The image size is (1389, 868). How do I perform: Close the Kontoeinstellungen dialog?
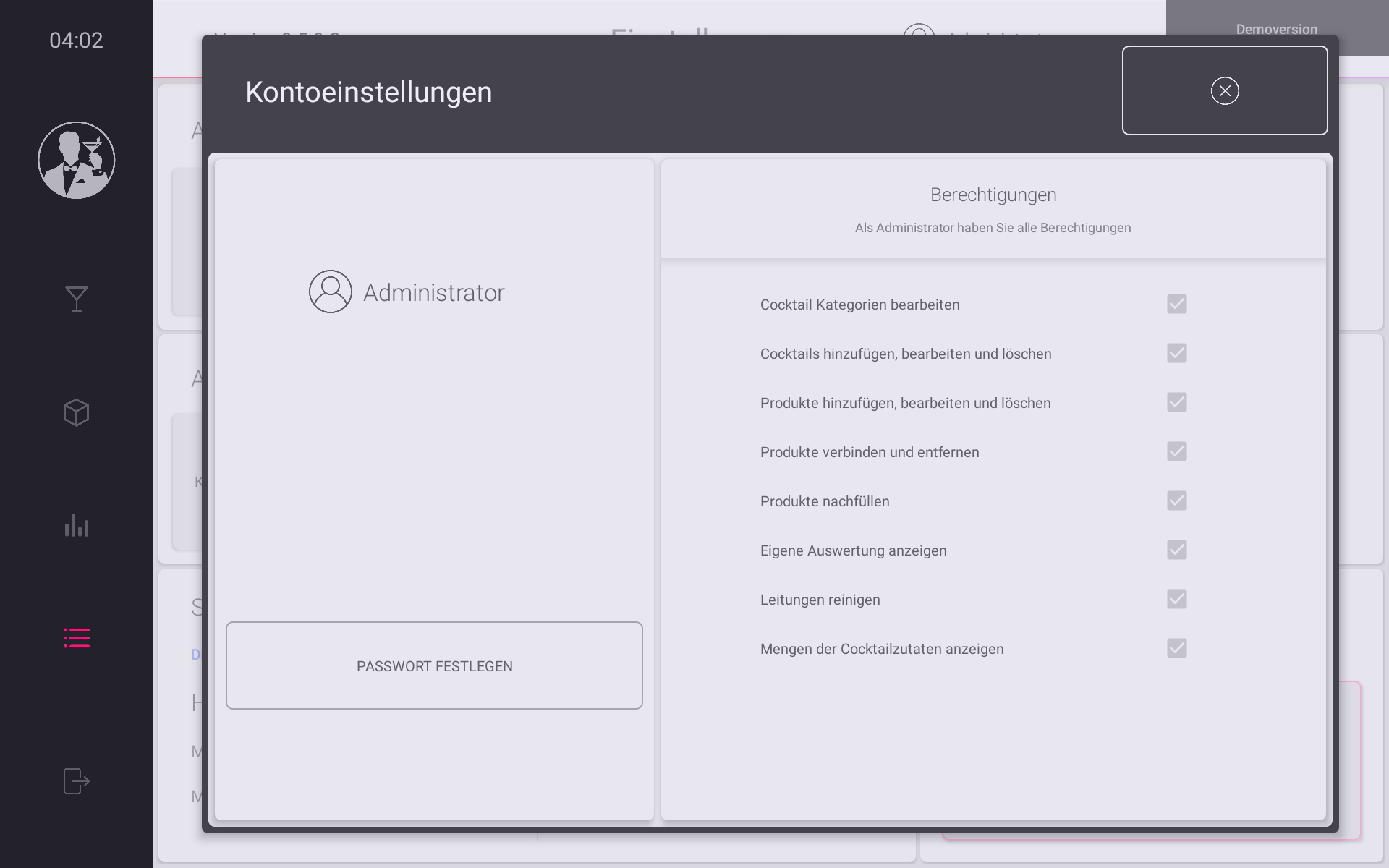(1224, 90)
